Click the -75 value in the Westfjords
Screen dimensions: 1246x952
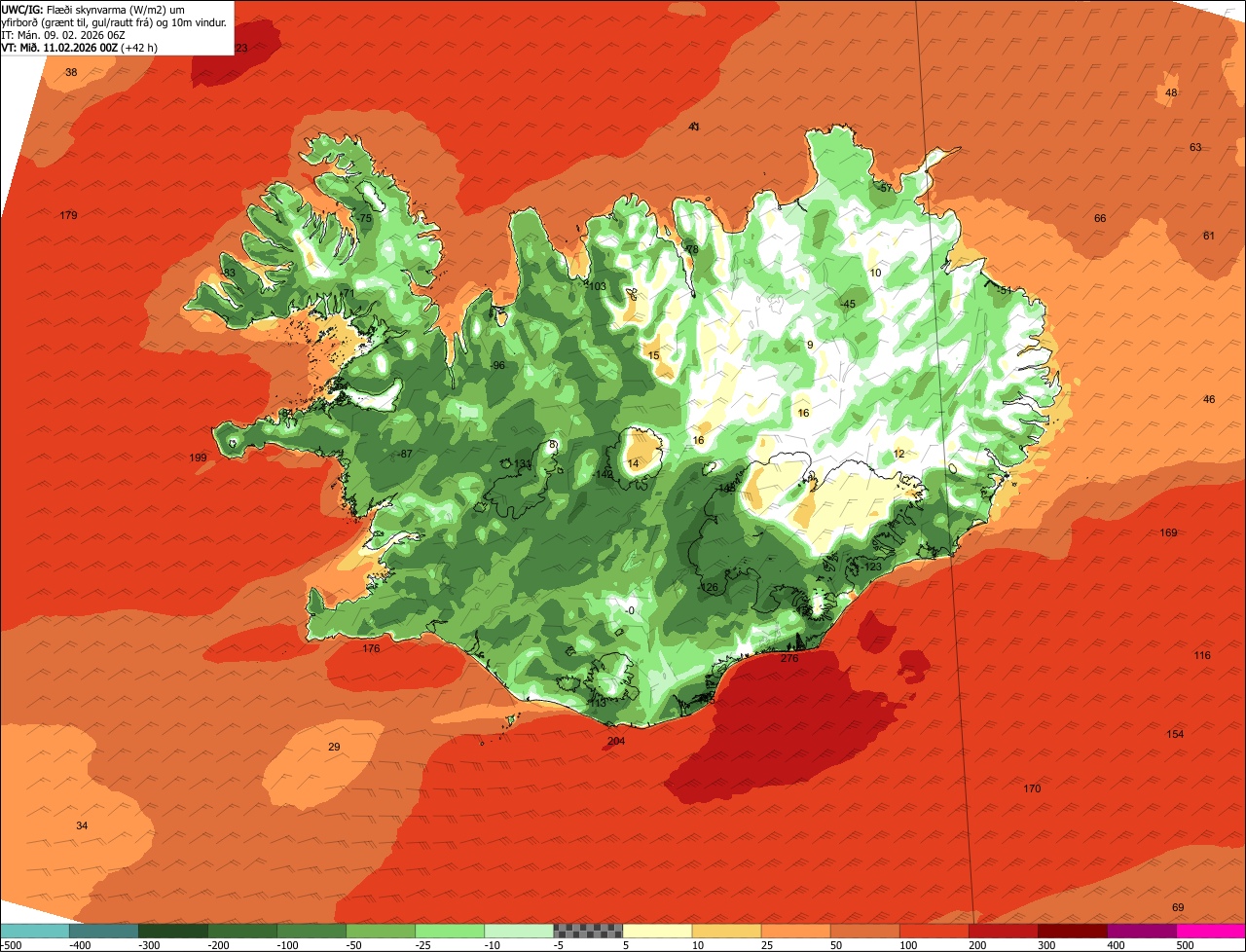tap(364, 219)
